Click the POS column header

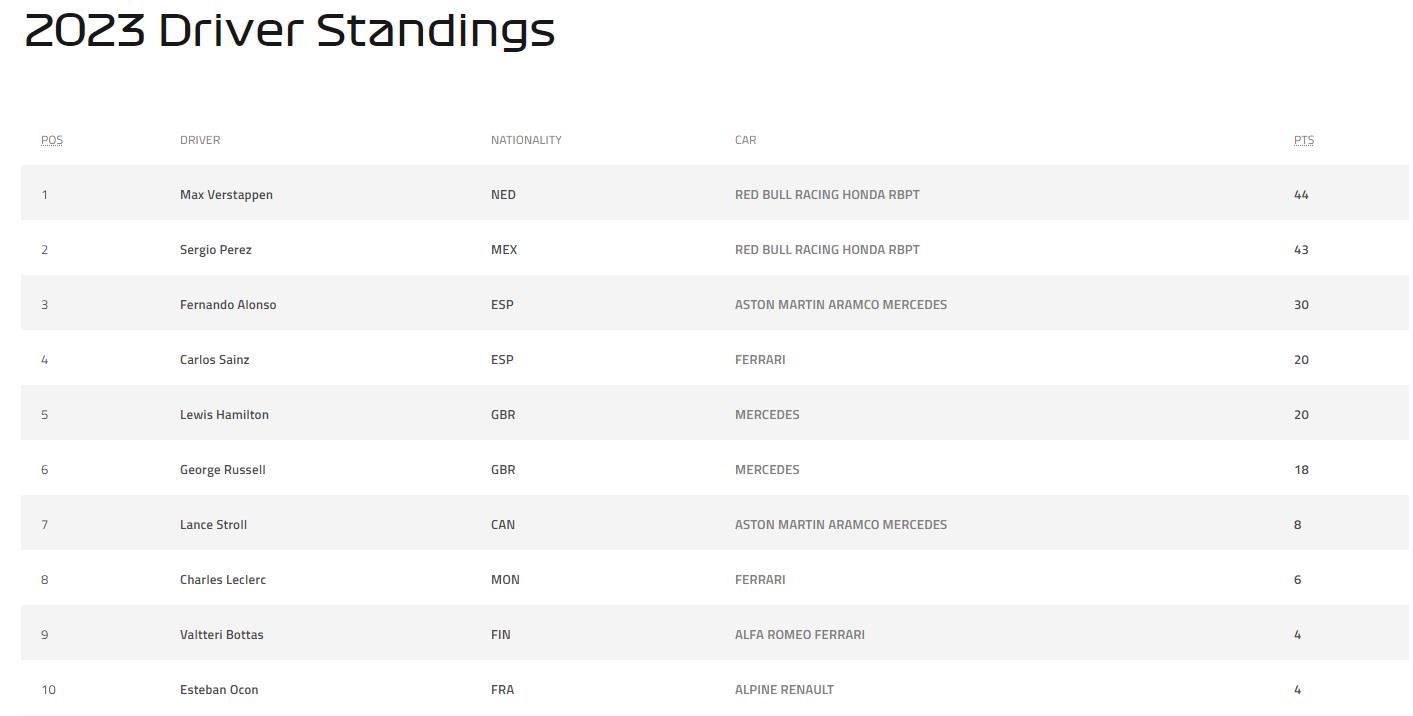(x=52, y=140)
